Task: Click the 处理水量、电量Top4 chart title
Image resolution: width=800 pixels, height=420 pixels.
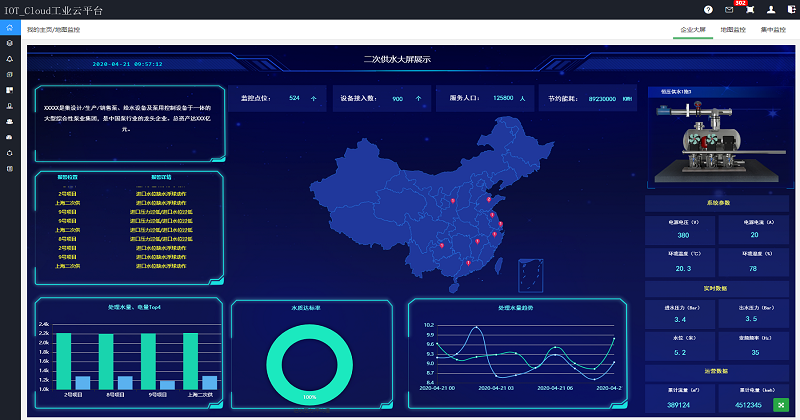Action: point(134,307)
